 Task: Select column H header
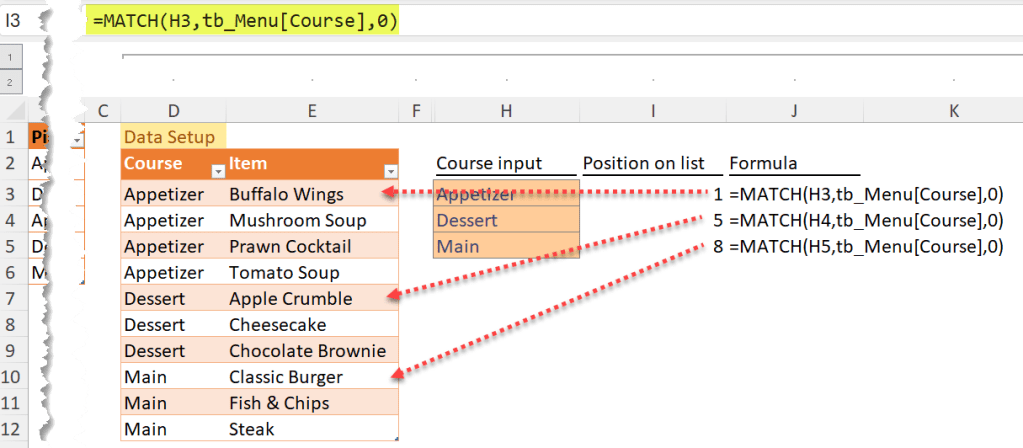507,111
